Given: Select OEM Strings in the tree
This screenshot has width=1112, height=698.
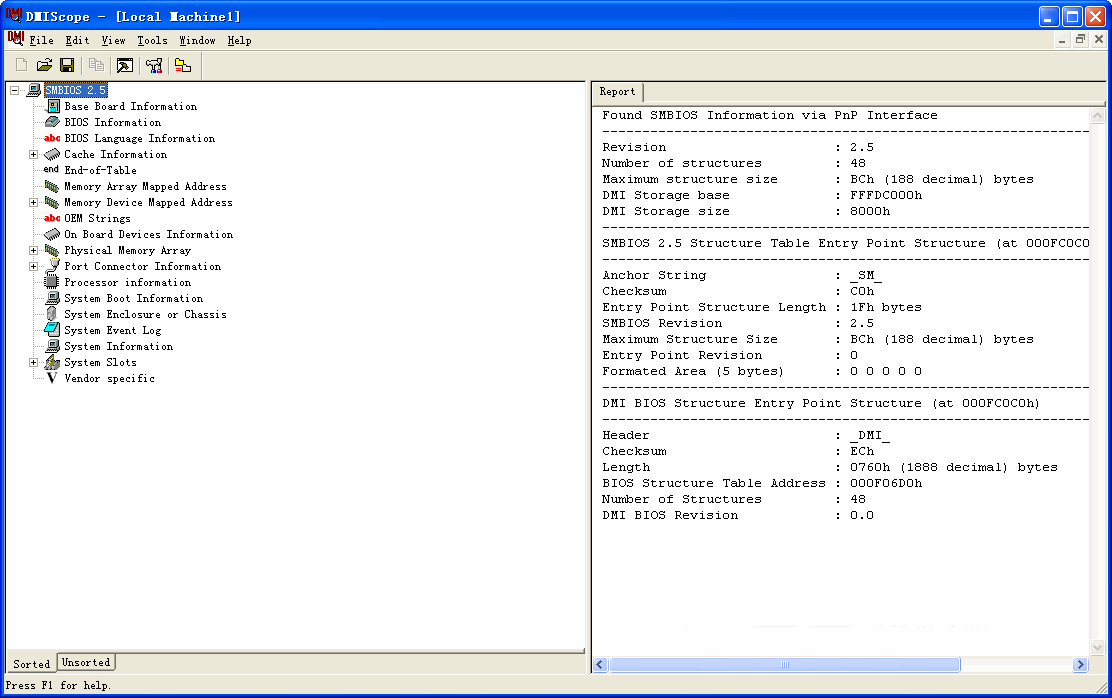Looking at the screenshot, I should pos(97,218).
